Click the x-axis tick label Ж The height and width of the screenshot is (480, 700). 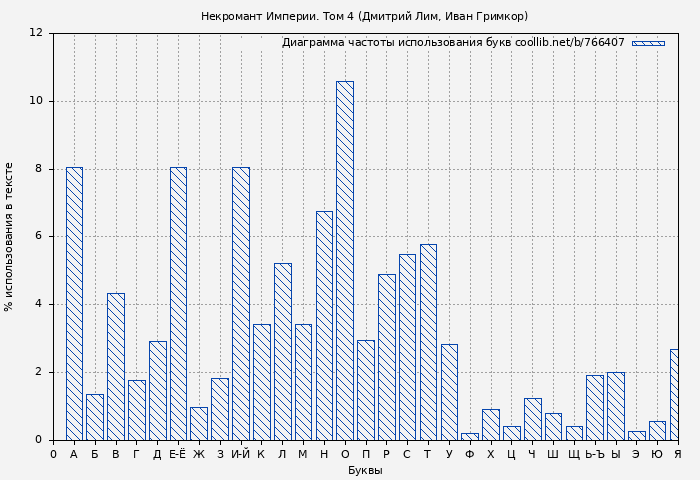[x=199, y=455]
